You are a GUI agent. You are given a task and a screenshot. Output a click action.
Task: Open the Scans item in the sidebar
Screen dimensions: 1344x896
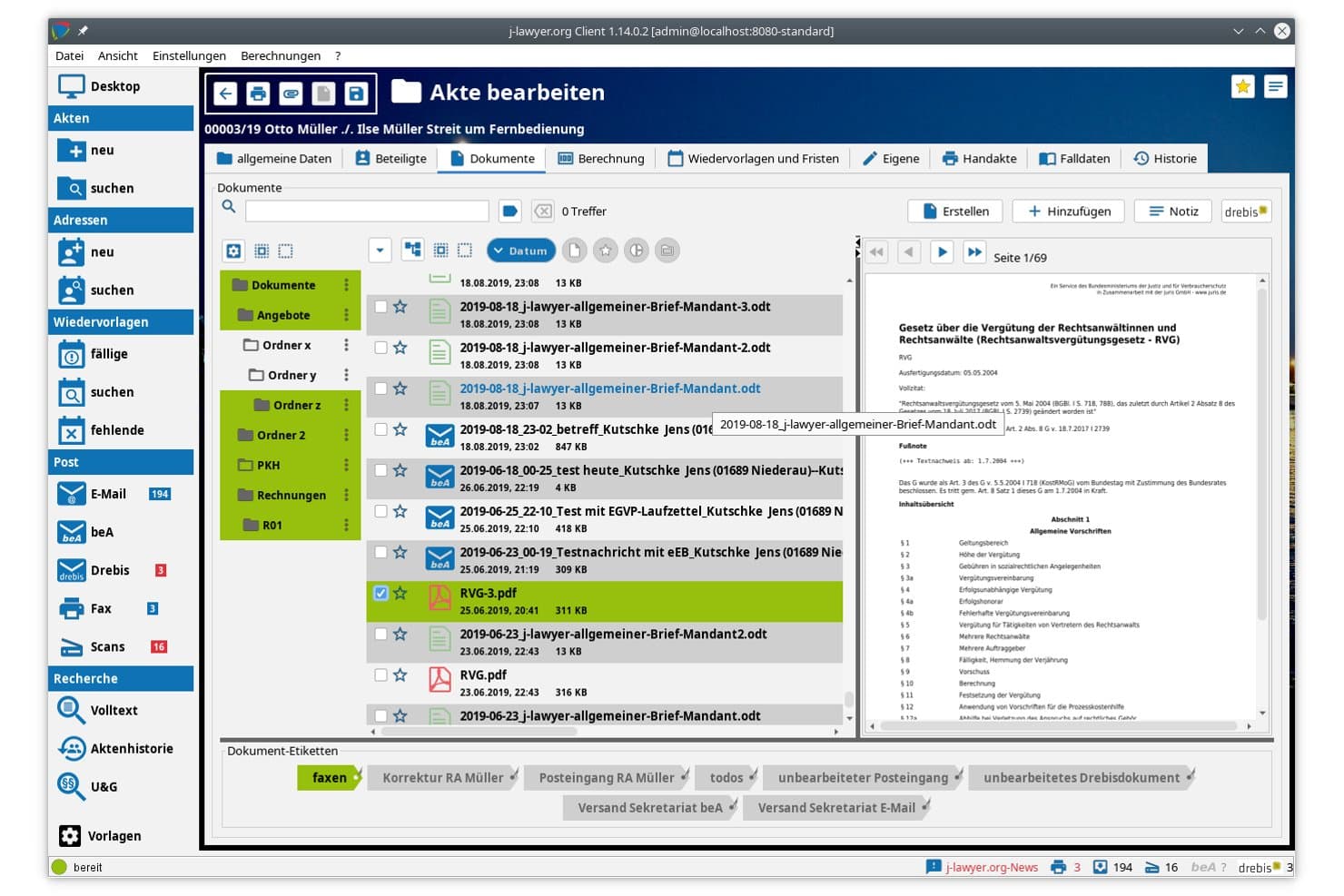click(107, 646)
